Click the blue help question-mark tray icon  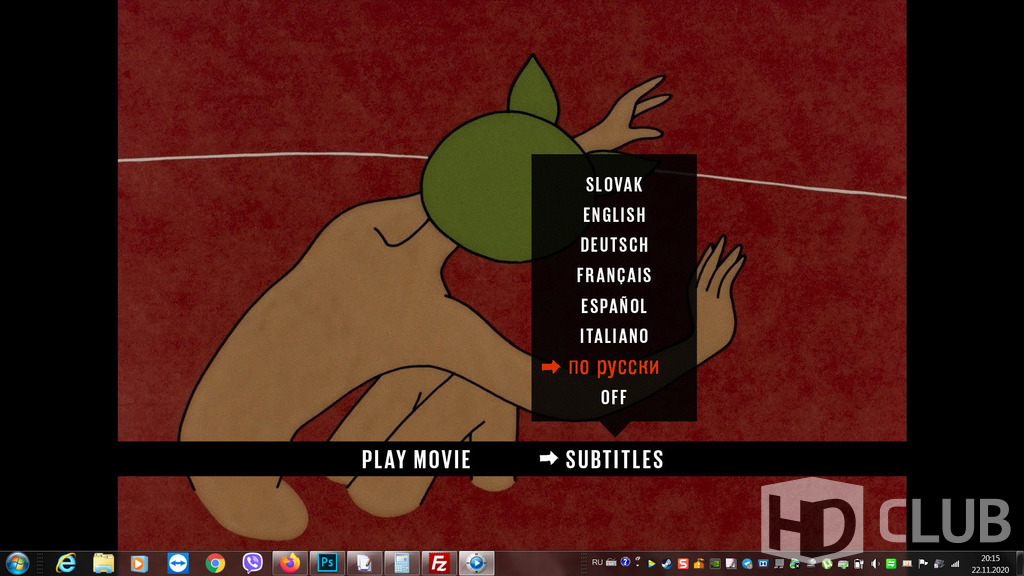(x=626, y=562)
